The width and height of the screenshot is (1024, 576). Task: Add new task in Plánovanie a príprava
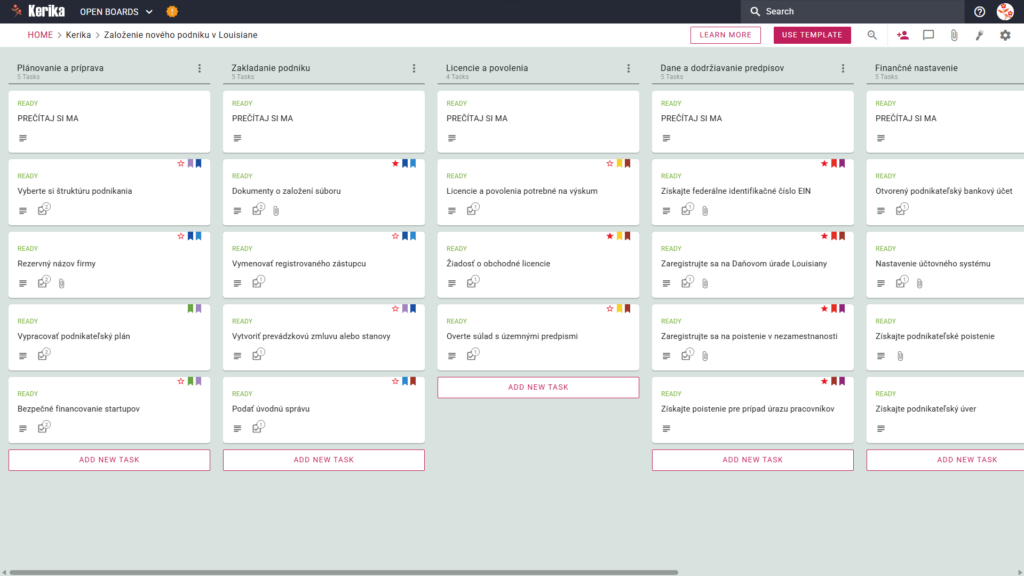click(x=109, y=460)
